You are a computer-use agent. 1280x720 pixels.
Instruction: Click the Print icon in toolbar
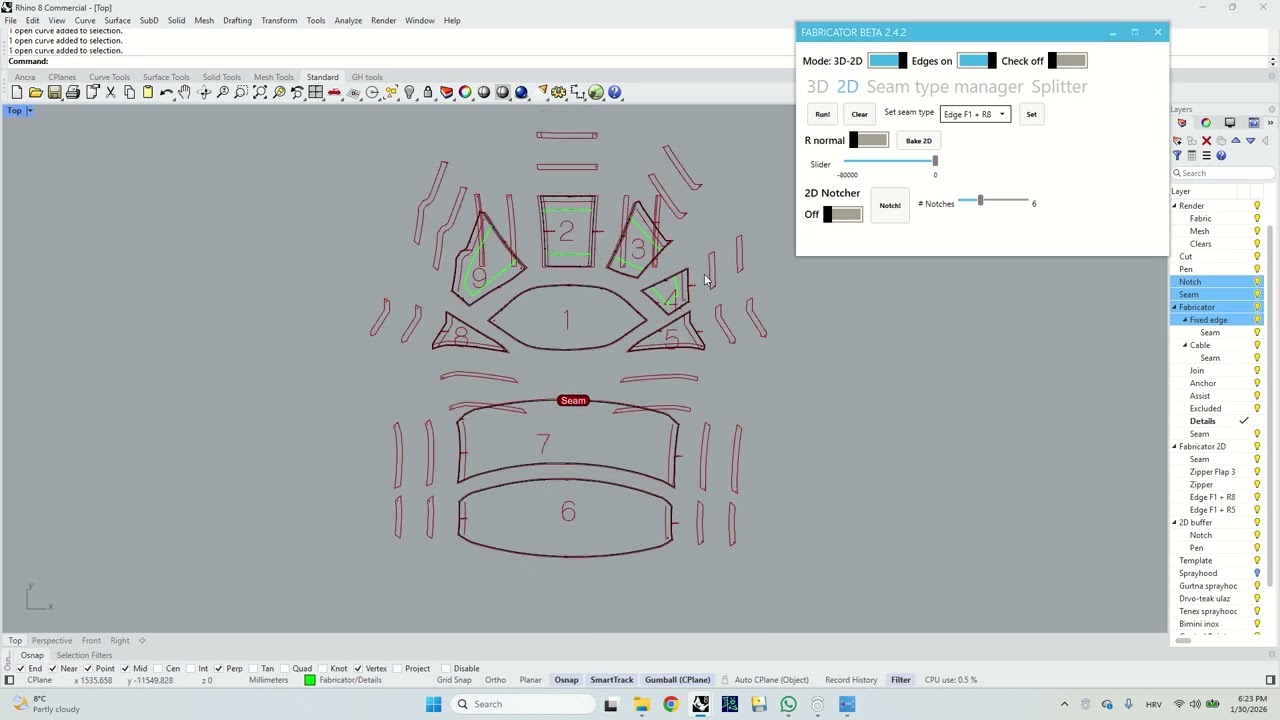click(x=73, y=92)
